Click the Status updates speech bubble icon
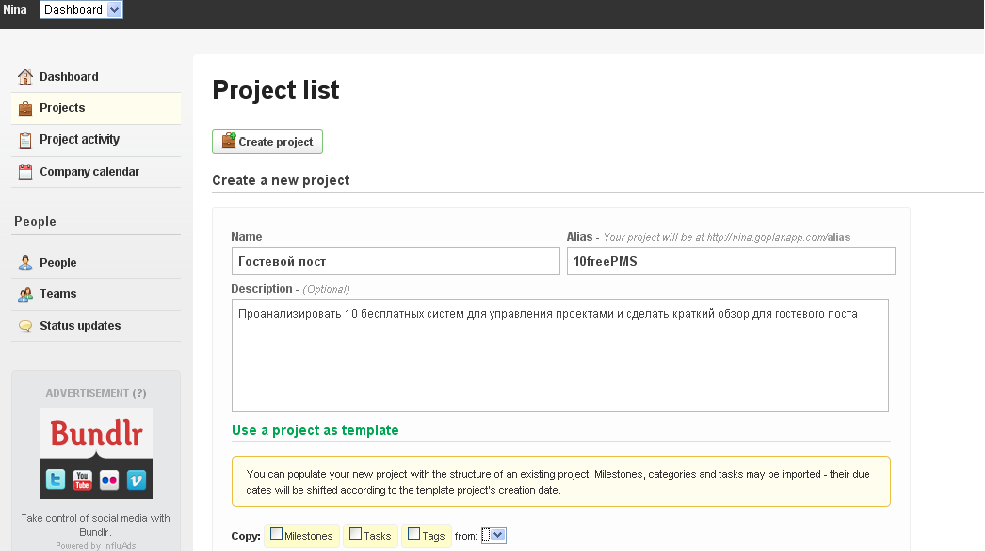The width and height of the screenshot is (985, 551). [x=25, y=326]
